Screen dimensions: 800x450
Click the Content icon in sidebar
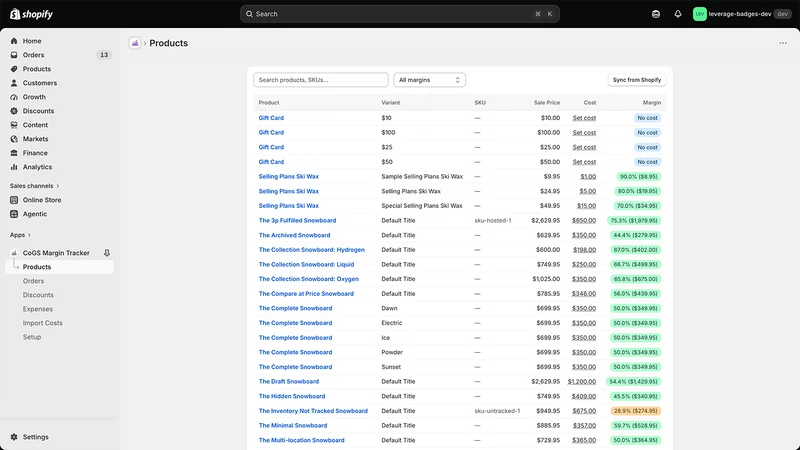coord(14,125)
